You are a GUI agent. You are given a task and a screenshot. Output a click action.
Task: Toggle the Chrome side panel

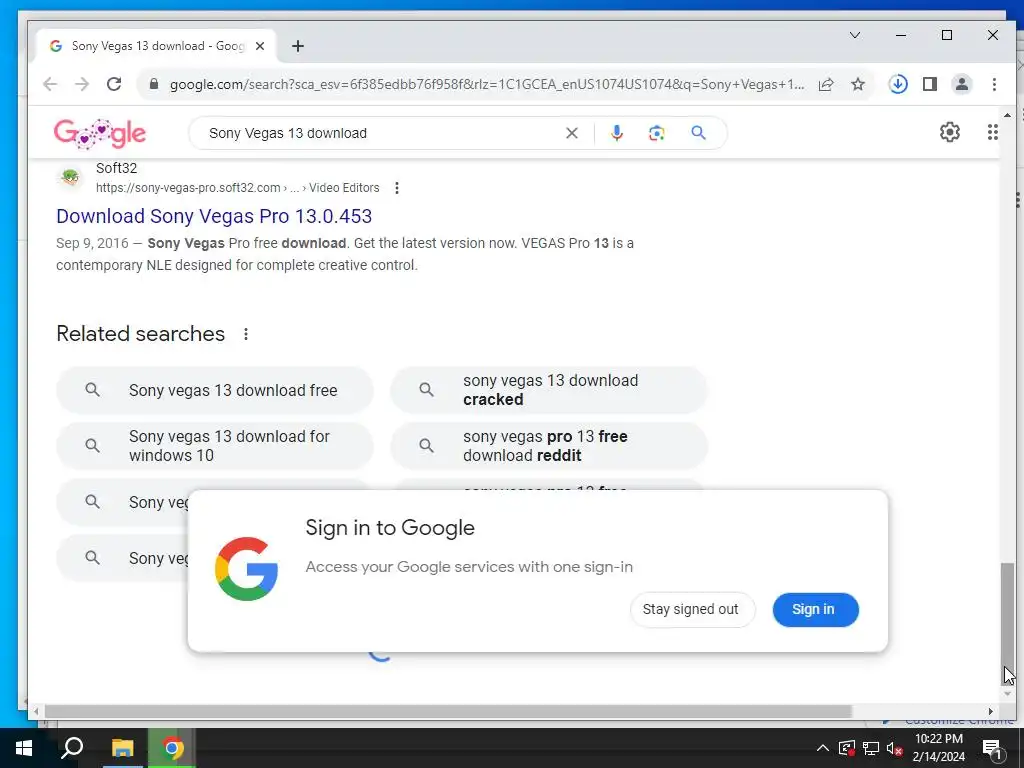pyautogui.click(x=929, y=84)
